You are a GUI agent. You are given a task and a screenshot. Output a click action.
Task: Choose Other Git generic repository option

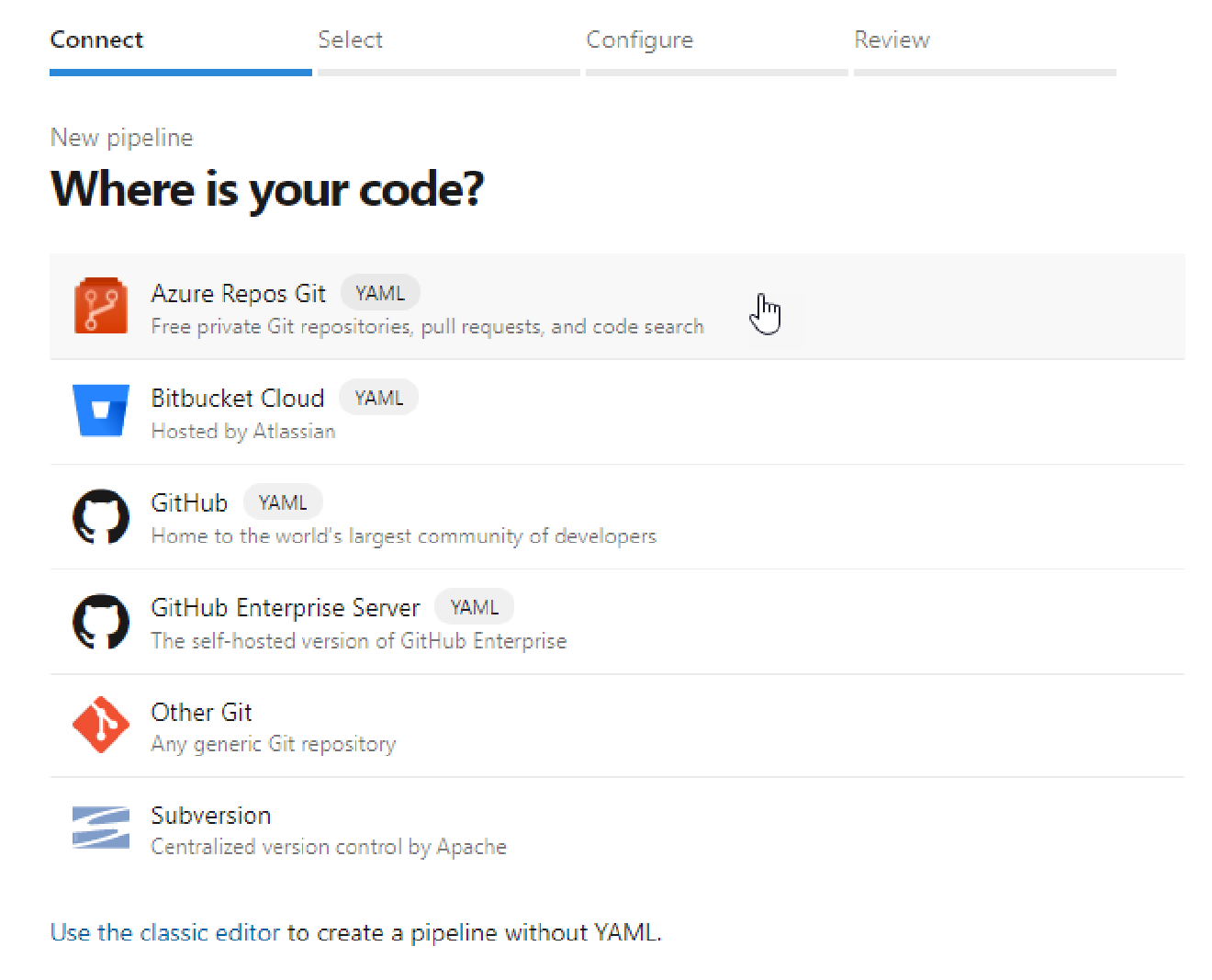pyautogui.click(x=551, y=726)
